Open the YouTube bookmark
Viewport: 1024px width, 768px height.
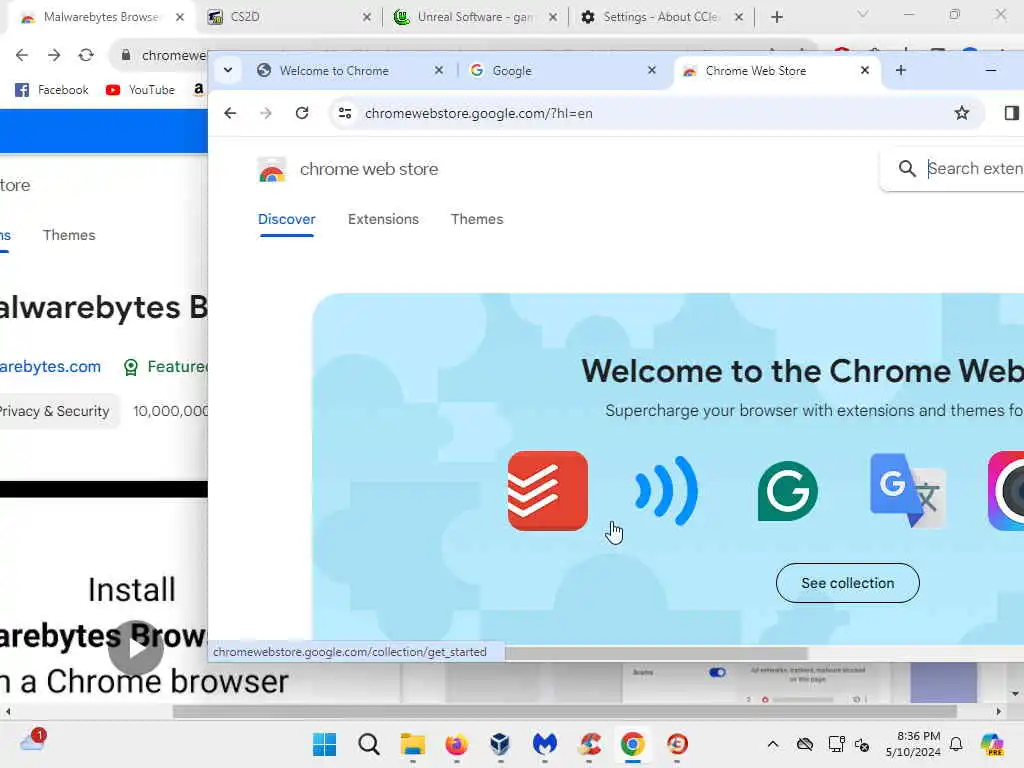click(x=140, y=89)
